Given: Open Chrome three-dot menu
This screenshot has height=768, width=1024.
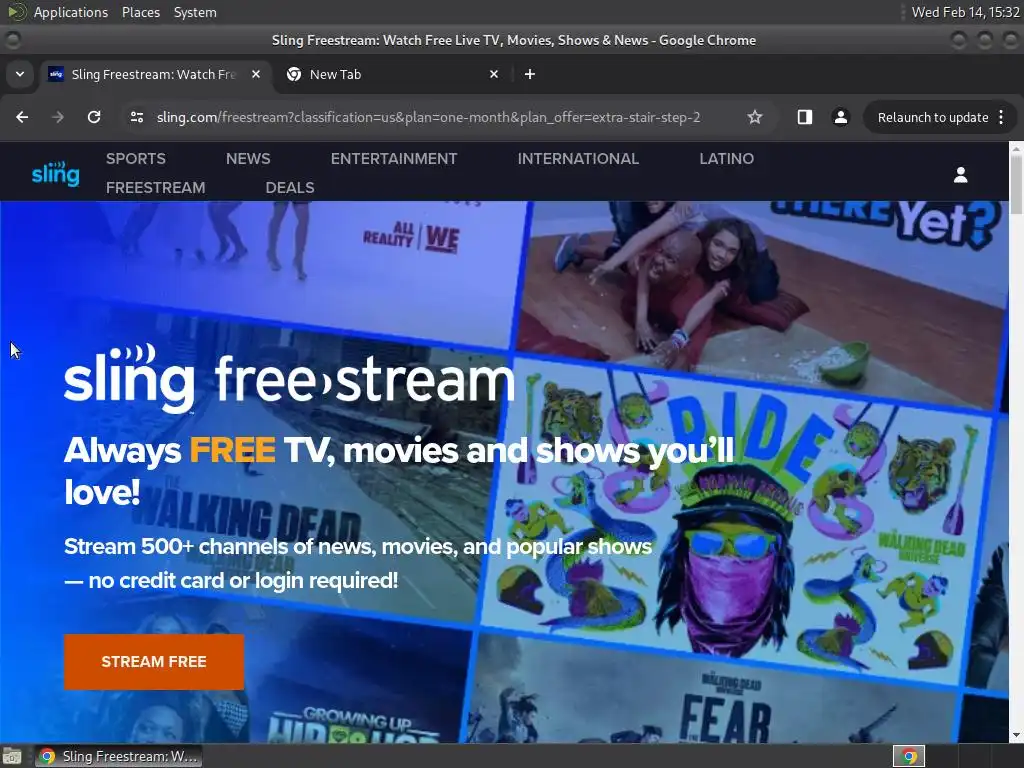Looking at the screenshot, I should 1001,117.
